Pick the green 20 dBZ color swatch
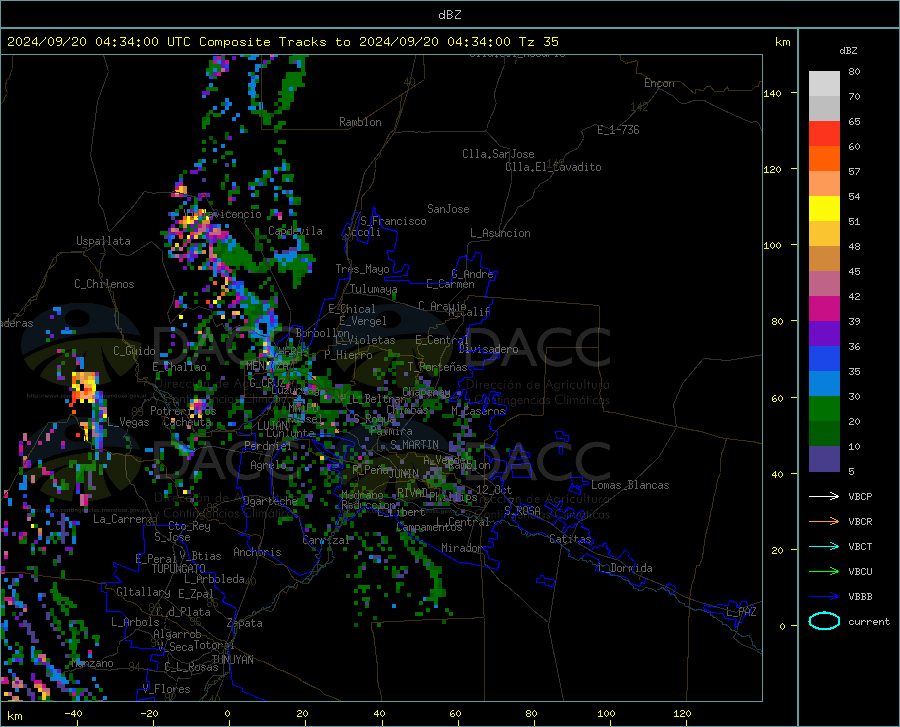Screen dimensions: 900x727 tap(824, 409)
